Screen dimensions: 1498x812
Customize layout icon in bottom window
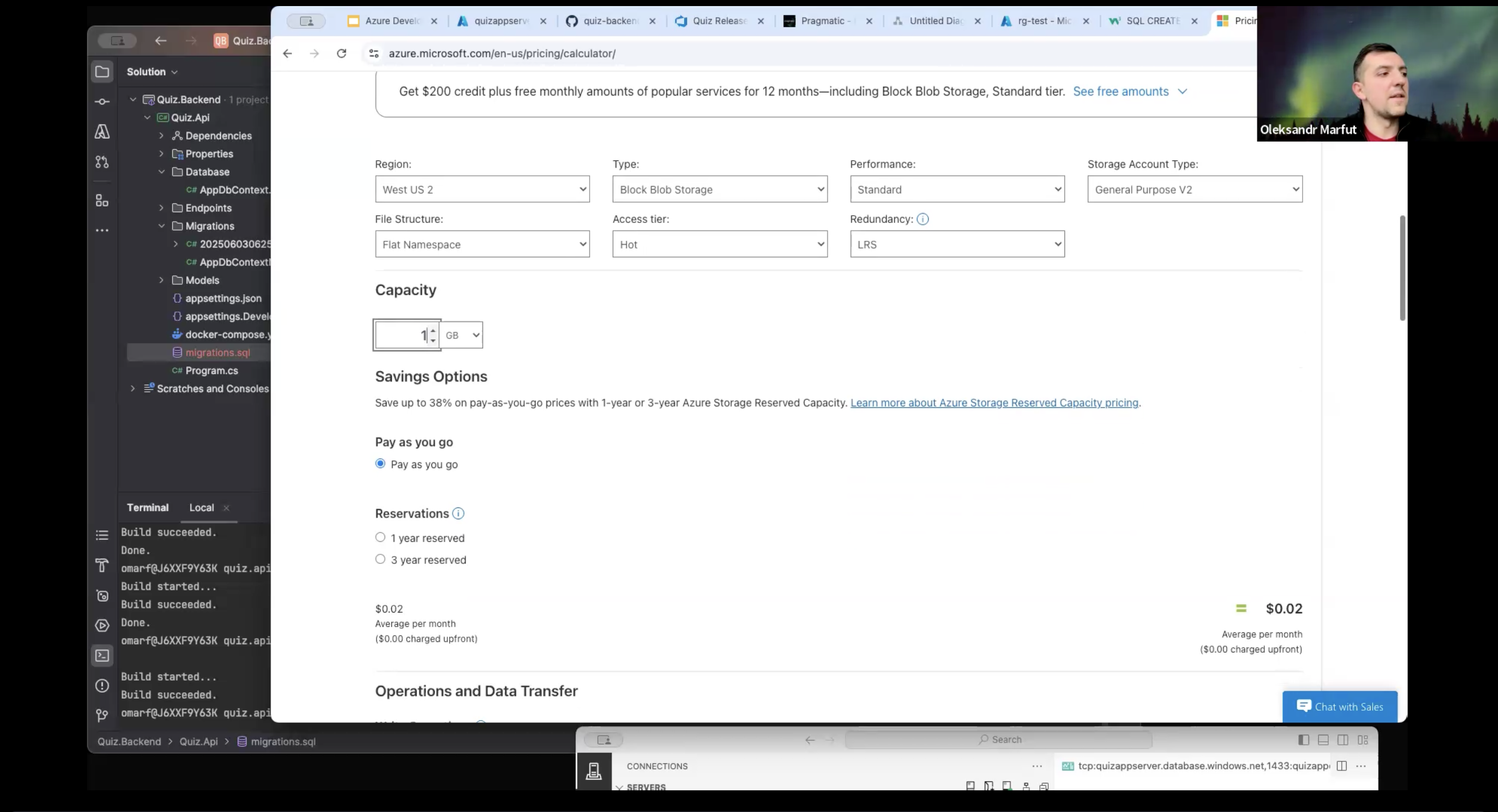pos(1363,740)
